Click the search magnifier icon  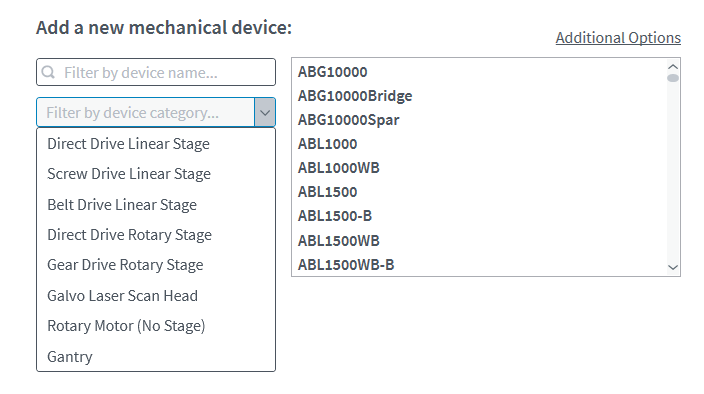click(x=48, y=72)
